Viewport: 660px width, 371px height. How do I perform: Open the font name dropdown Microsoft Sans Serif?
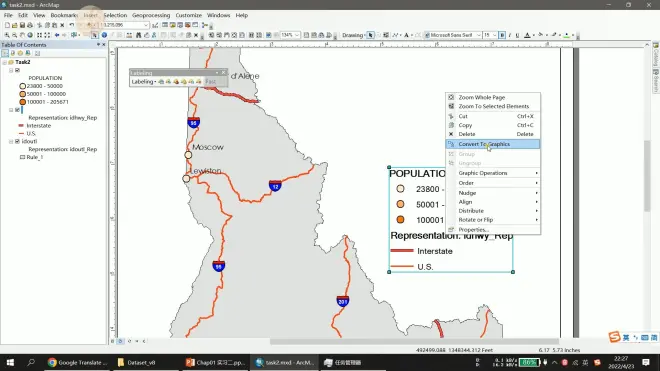pyautogui.click(x=452, y=35)
